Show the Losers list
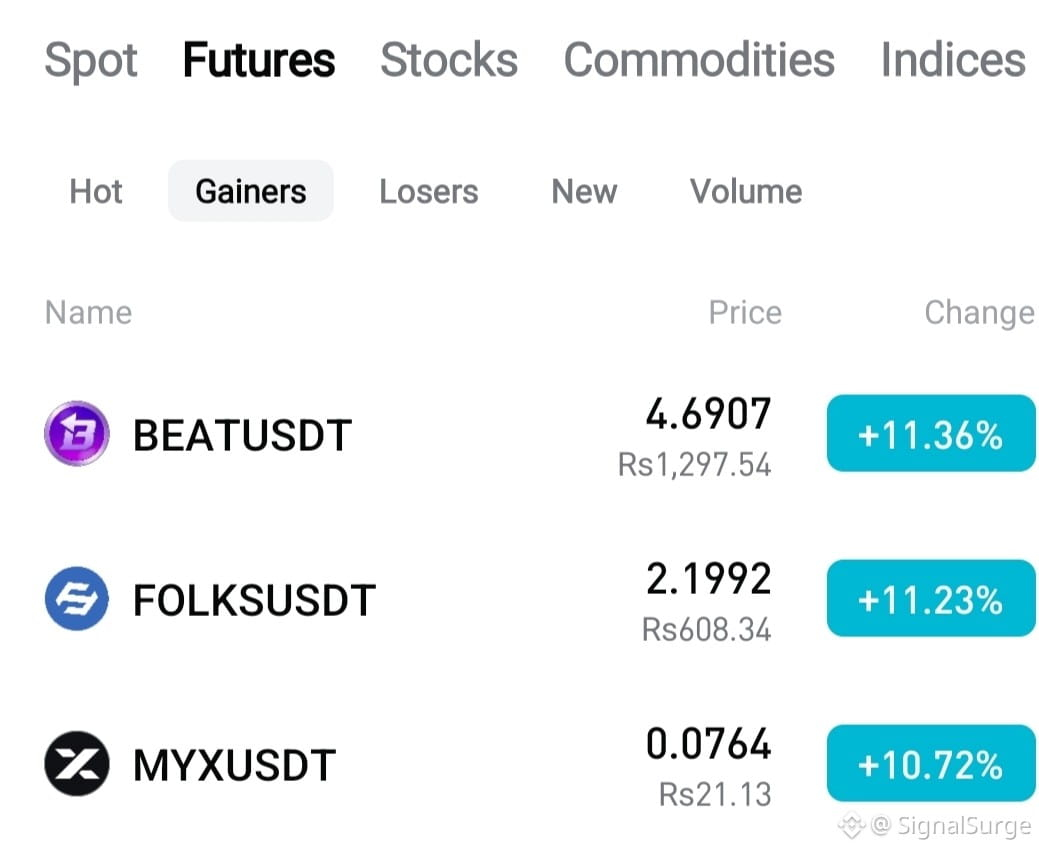 (x=429, y=191)
